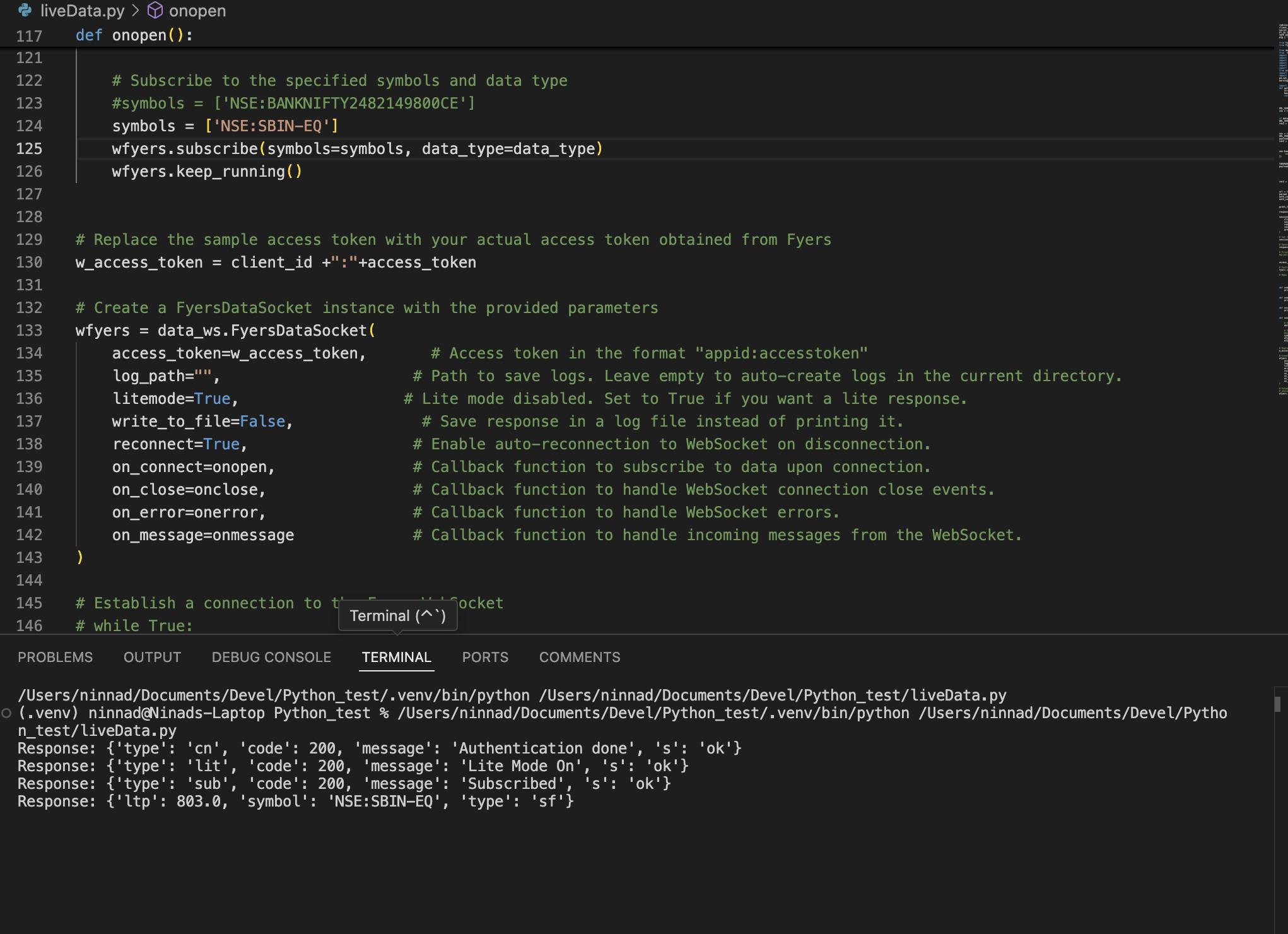
Task: Switch to the PROBLEMS panel tab
Action: click(x=55, y=657)
